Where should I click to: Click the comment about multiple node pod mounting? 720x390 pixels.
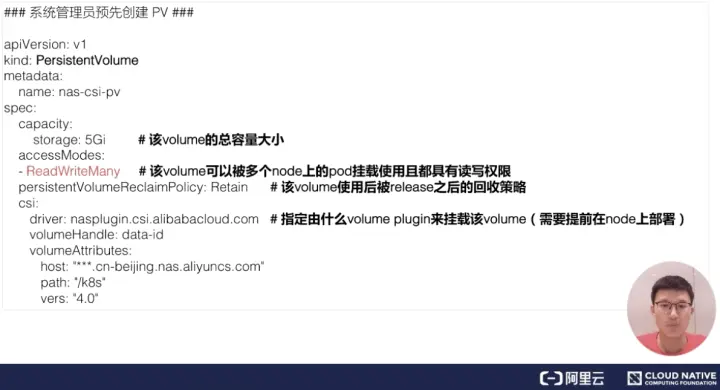click(325, 171)
